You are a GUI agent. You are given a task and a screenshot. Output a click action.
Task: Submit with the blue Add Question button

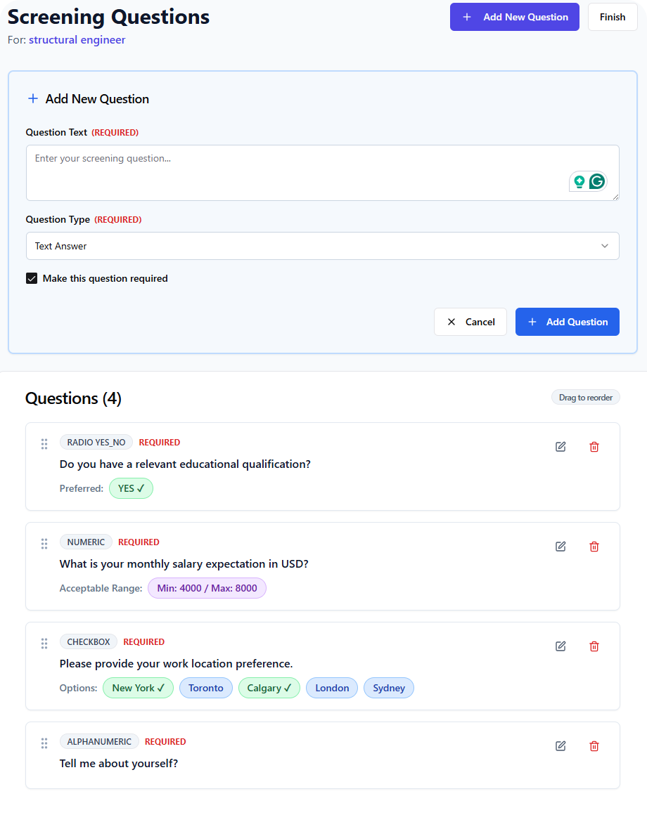(567, 322)
